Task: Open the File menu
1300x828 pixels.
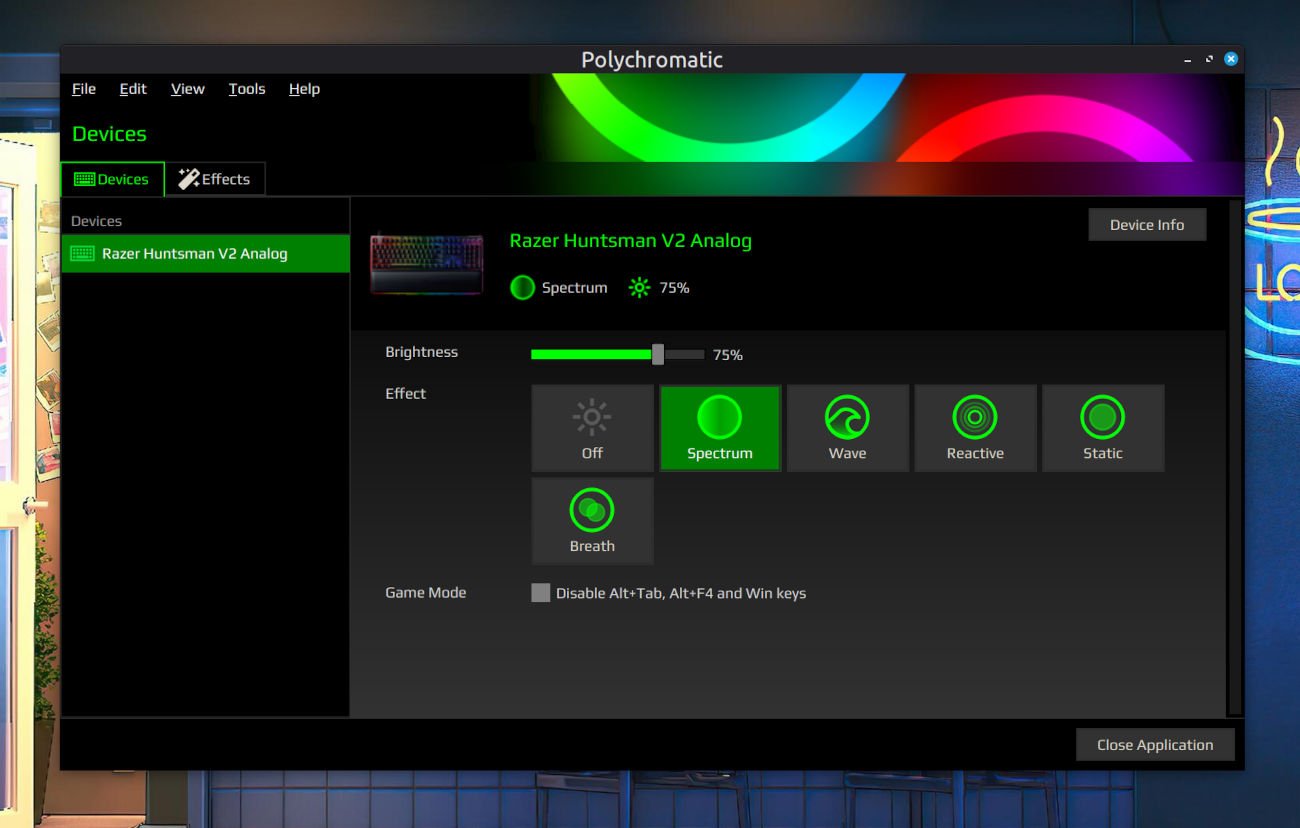Action: pyautogui.click(x=83, y=89)
